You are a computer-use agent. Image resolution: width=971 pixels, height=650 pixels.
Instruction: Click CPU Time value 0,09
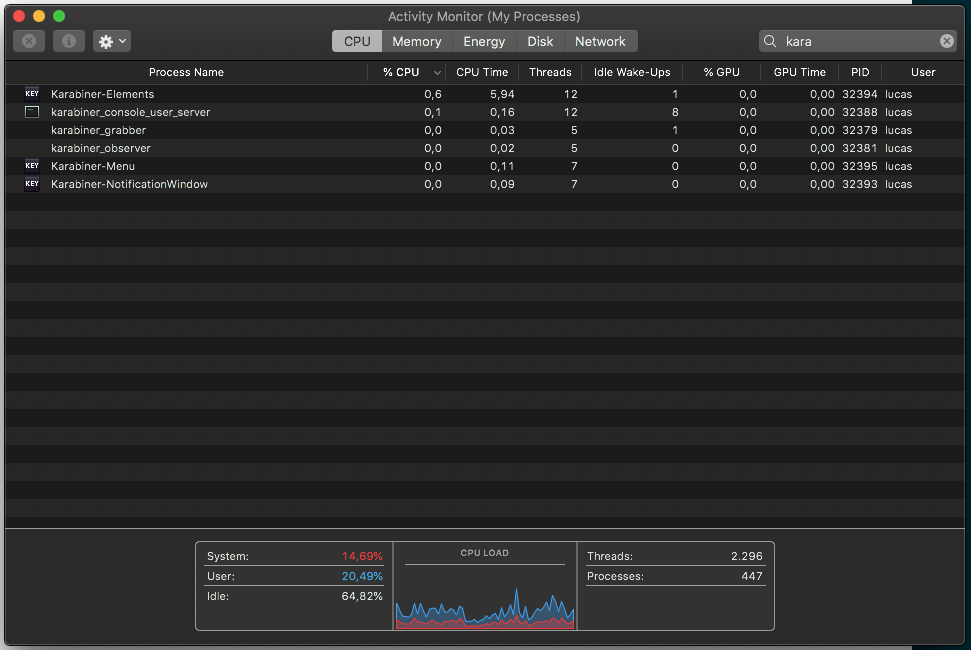click(x=502, y=184)
